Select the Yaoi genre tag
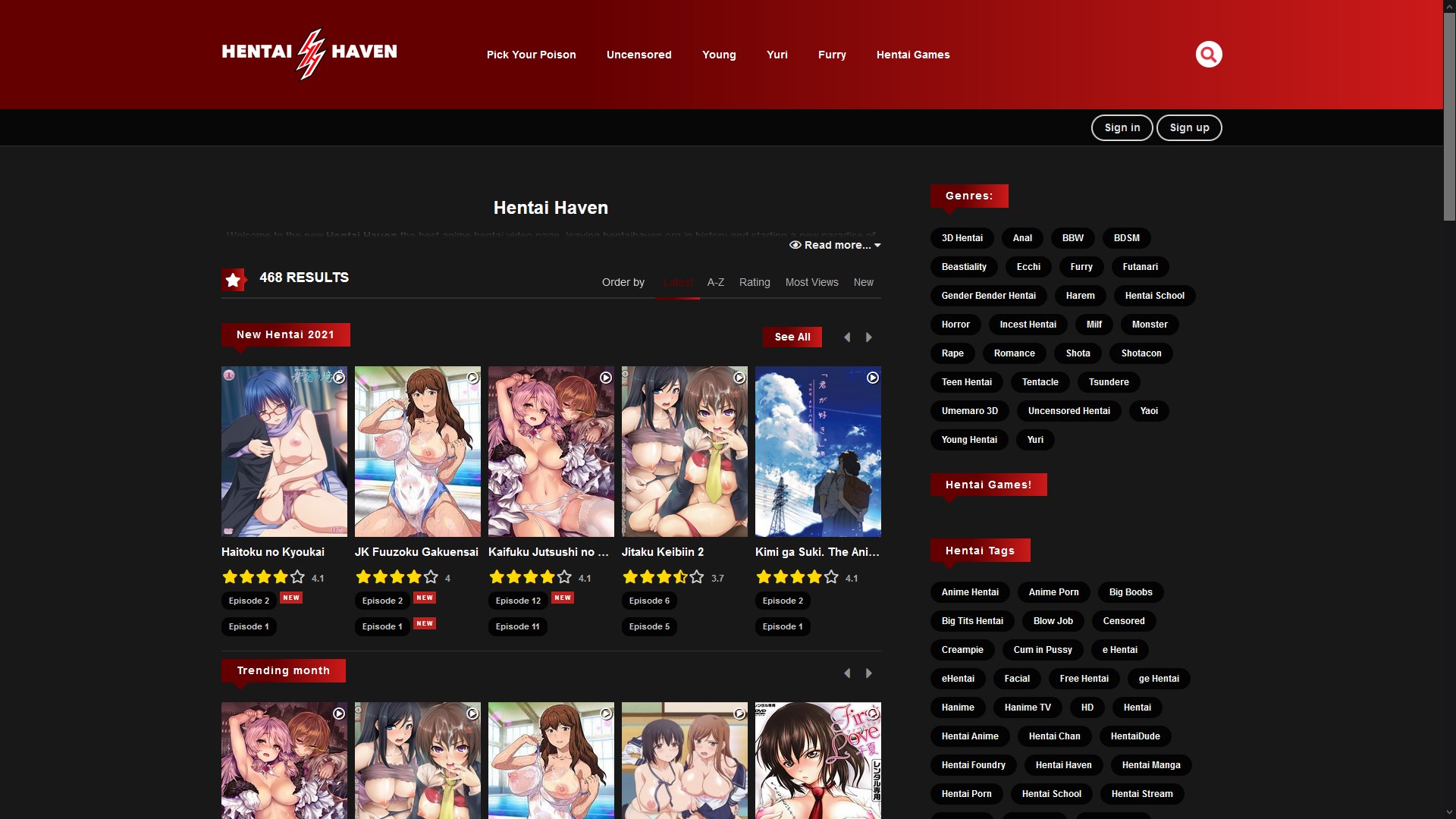Viewport: 1456px width, 819px height. pos(1149,411)
